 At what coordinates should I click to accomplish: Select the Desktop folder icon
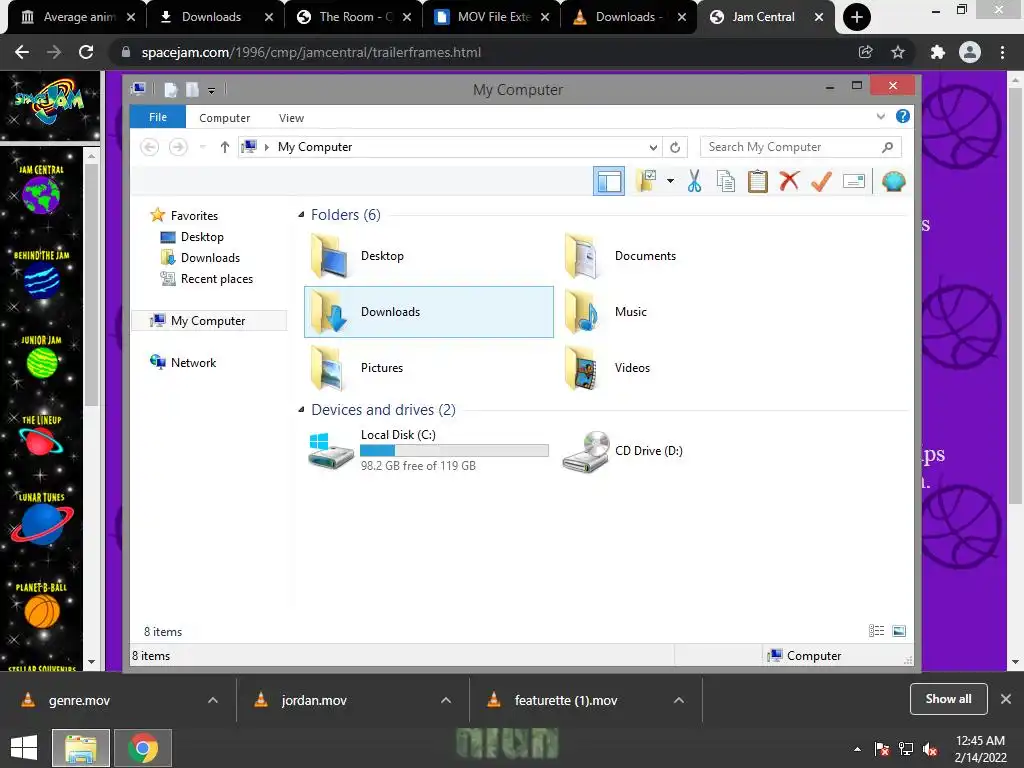[x=330, y=256]
